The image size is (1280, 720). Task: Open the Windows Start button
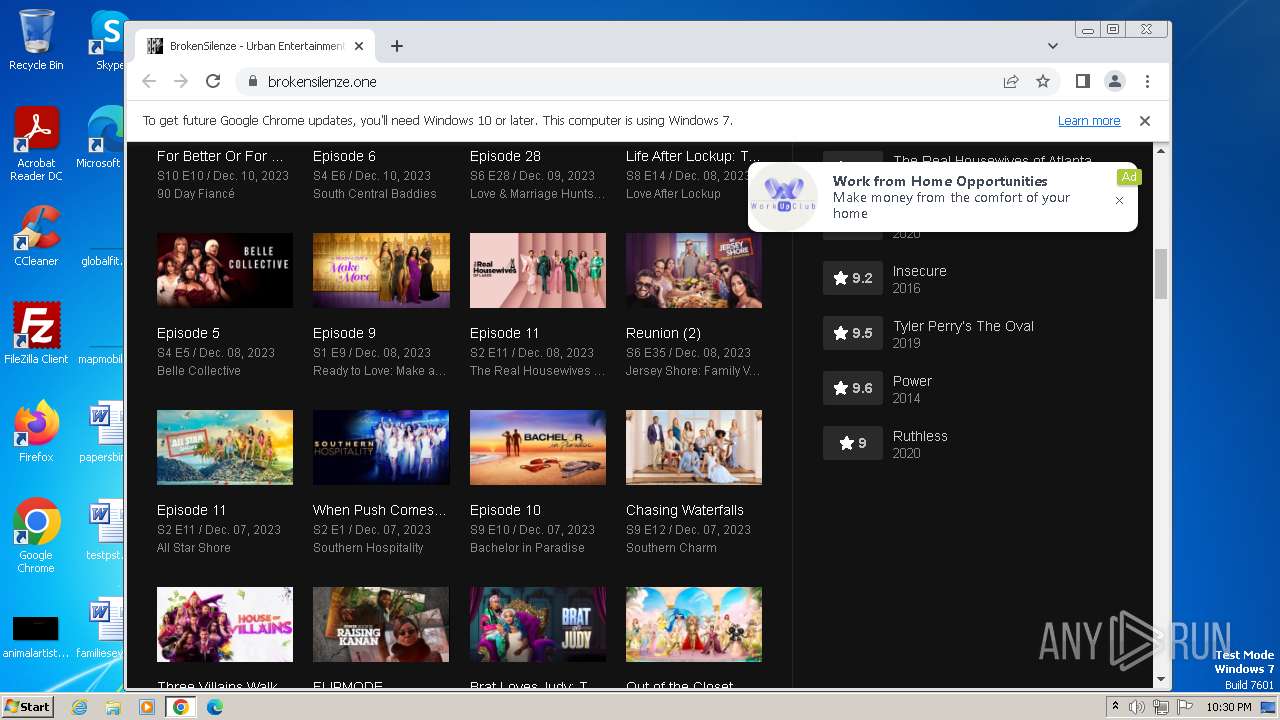pyautogui.click(x=28, y=706)
